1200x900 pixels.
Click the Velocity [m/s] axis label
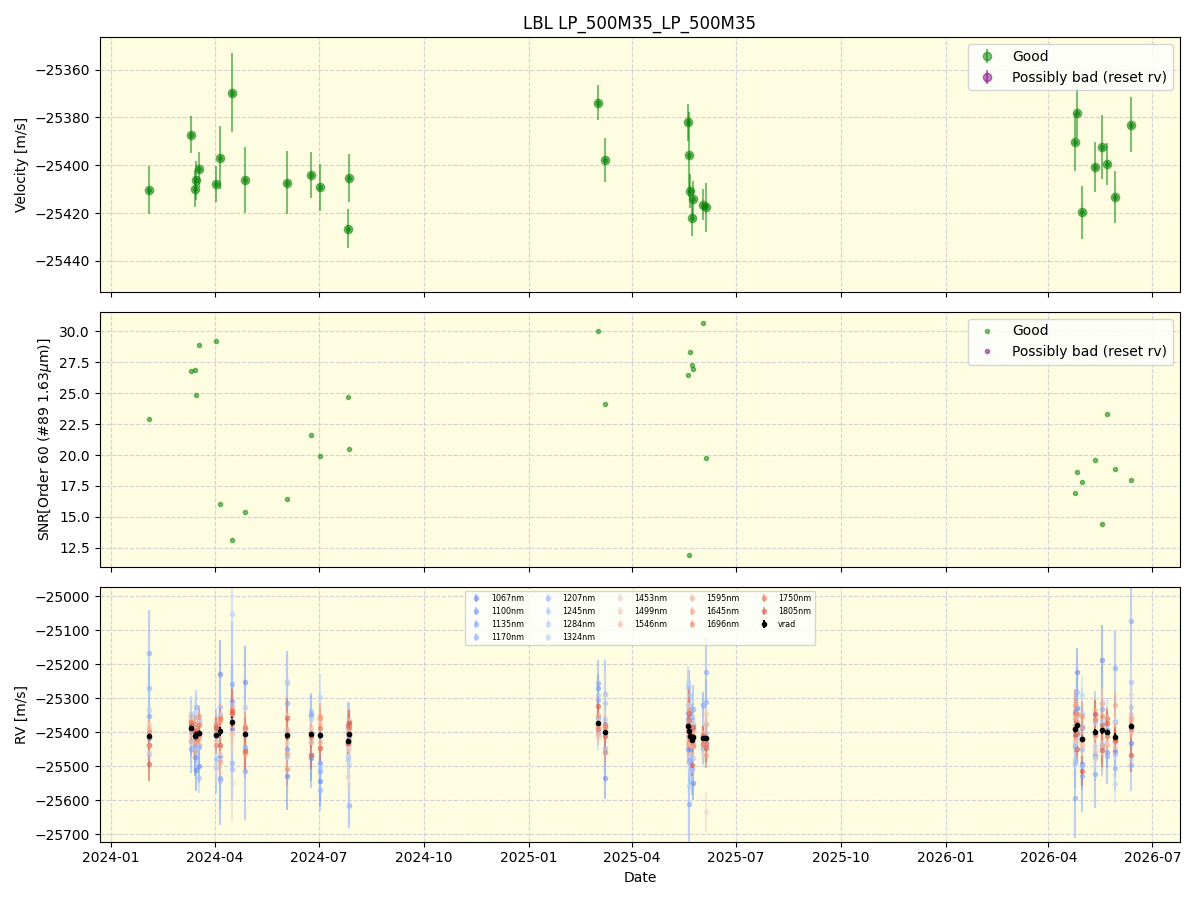pyautogui.click(x=21, y=165)
